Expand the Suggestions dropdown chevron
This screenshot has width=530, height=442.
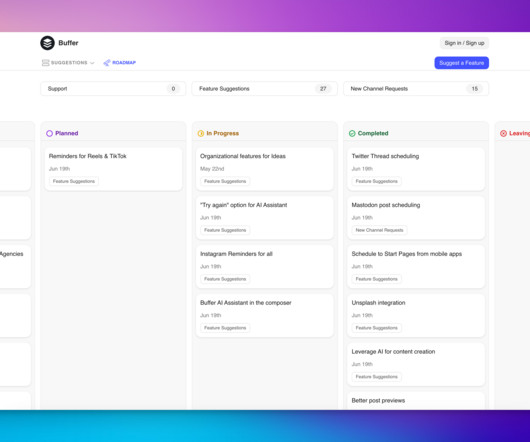coord(92,63)
